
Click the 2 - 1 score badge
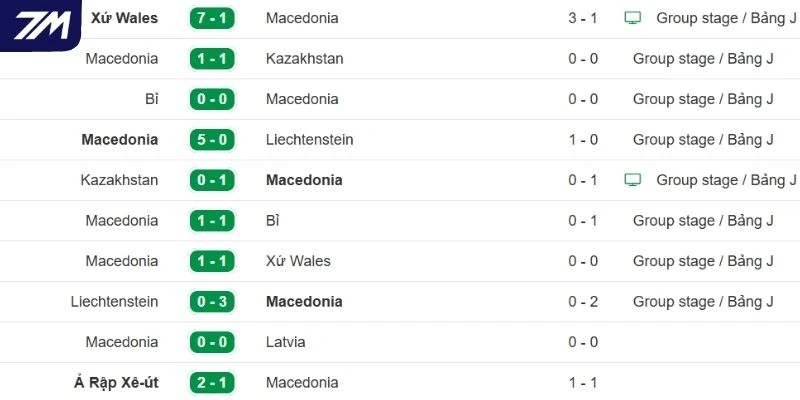(x=212, y=382)
